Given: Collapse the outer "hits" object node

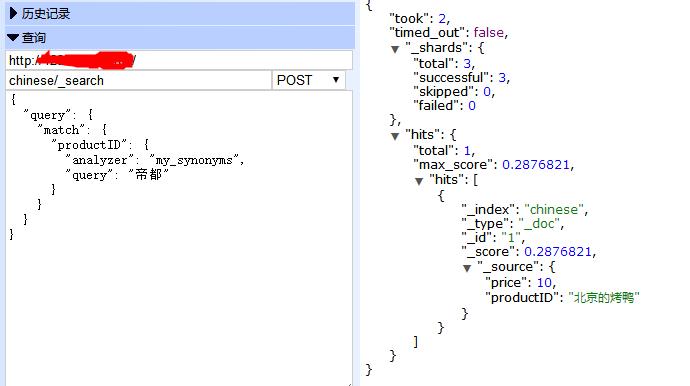Looking at the screenshot, I should pyautogui.click(x=395, y=136).
